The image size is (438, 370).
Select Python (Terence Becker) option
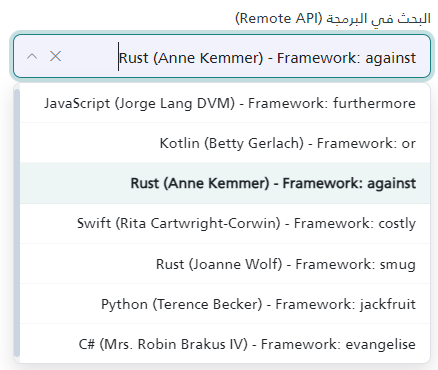pos(225,304)
